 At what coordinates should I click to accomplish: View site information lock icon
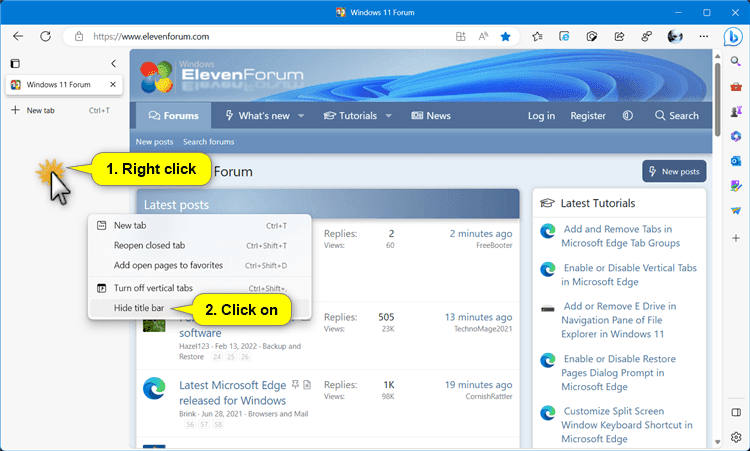tap(79, 36)
